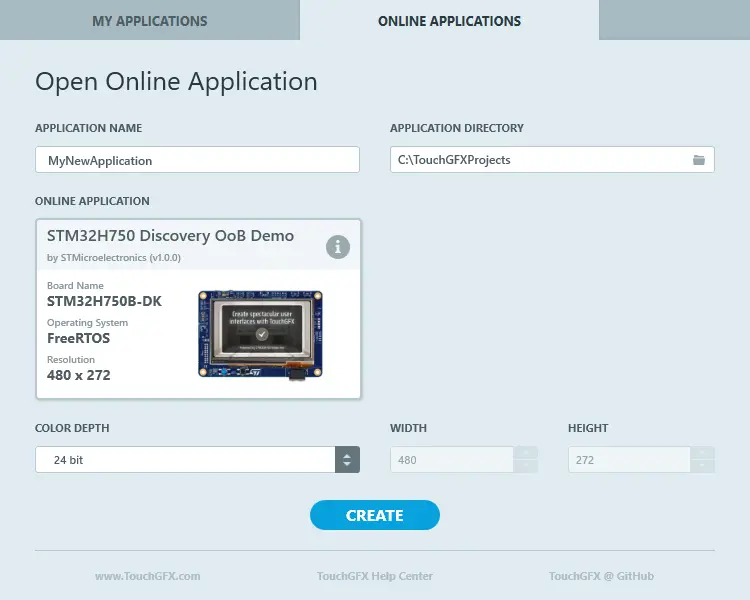The width and height of the screenshot is (750, 600).
Task: Show info for STM32H750 Discovery OoB Demo
Action: click(x=338, y=247)
